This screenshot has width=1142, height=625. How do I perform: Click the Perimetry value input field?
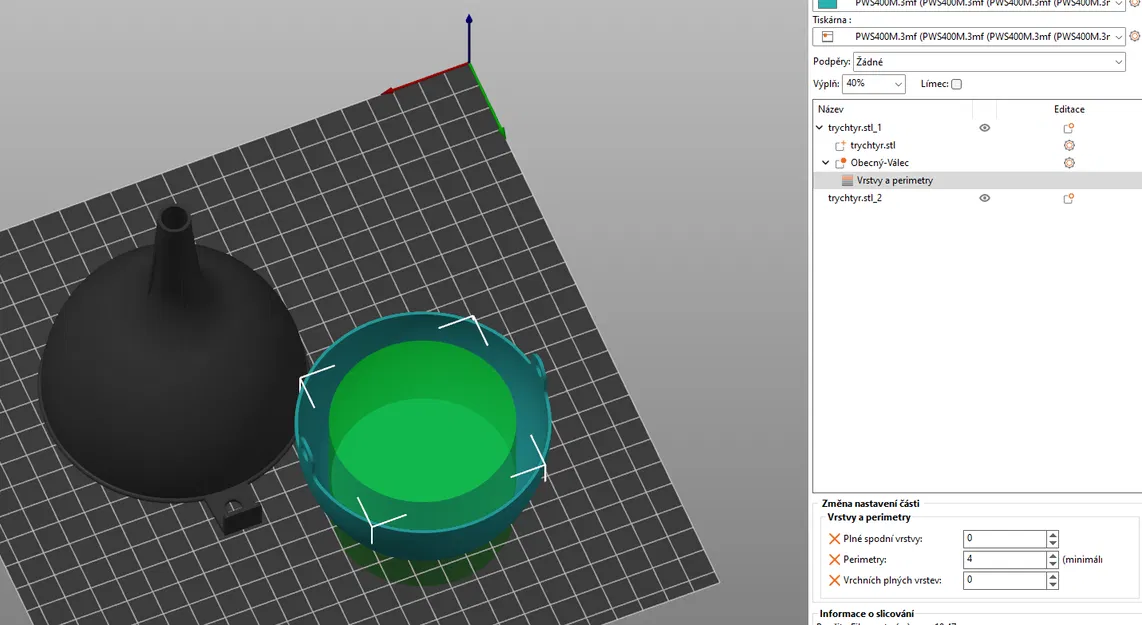[x=1004, y=559]
